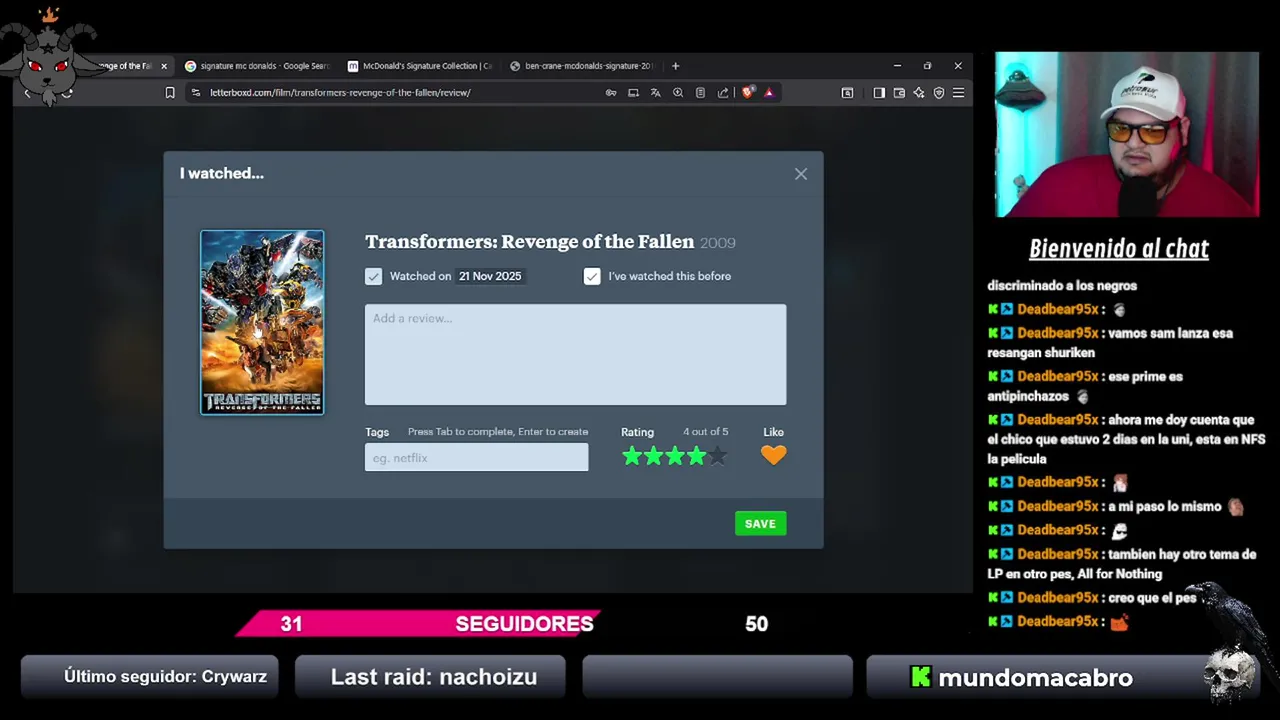Click the Transformers movie poster thumbnail
This screenshot has width=1280, height=720.
pyautogui.click(x=262, y=322)
